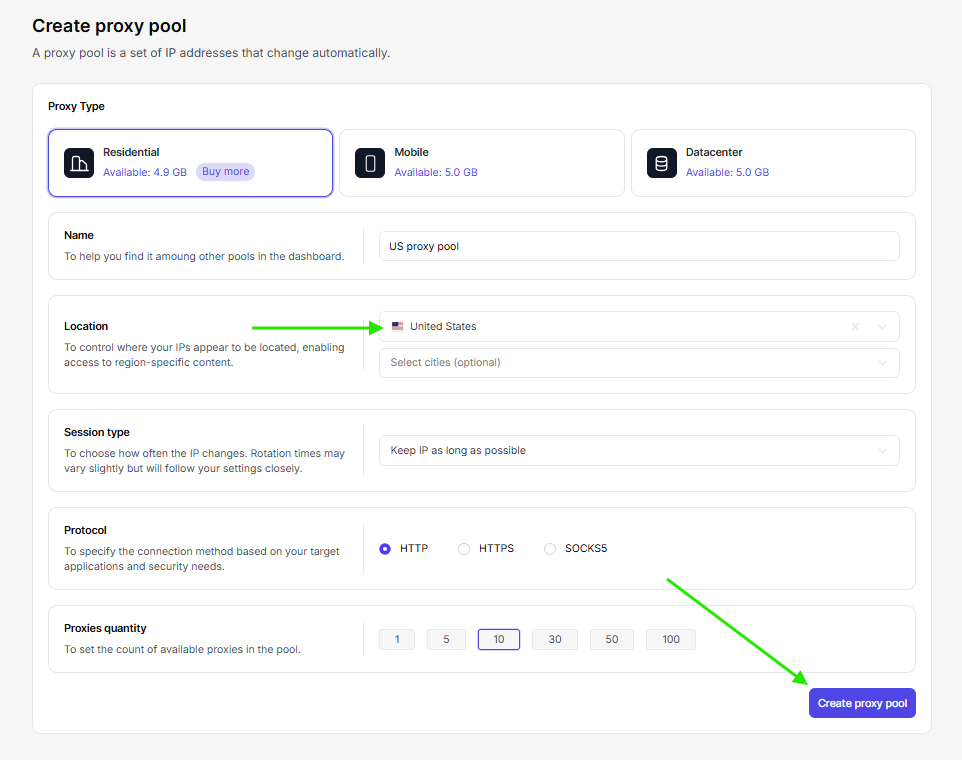This screenshot has width=962, height=760.
Task: Click the Datacenter database icon
Action: pyautogui.click(x=661, y=163)
